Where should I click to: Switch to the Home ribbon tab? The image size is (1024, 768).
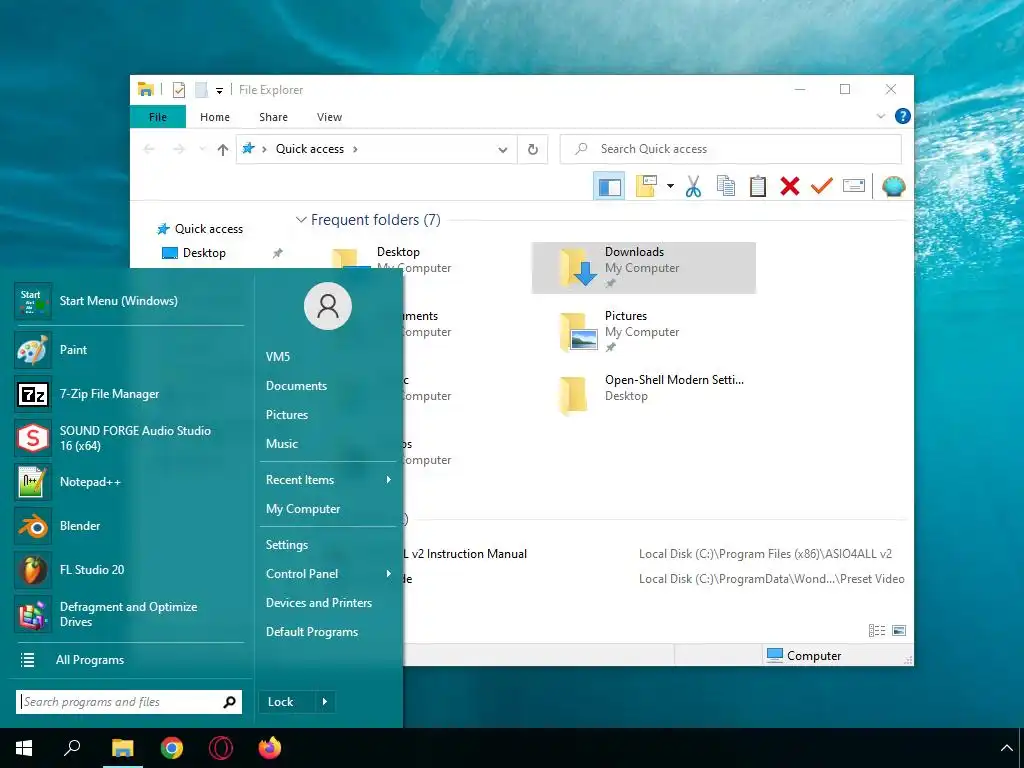(215, 117)
